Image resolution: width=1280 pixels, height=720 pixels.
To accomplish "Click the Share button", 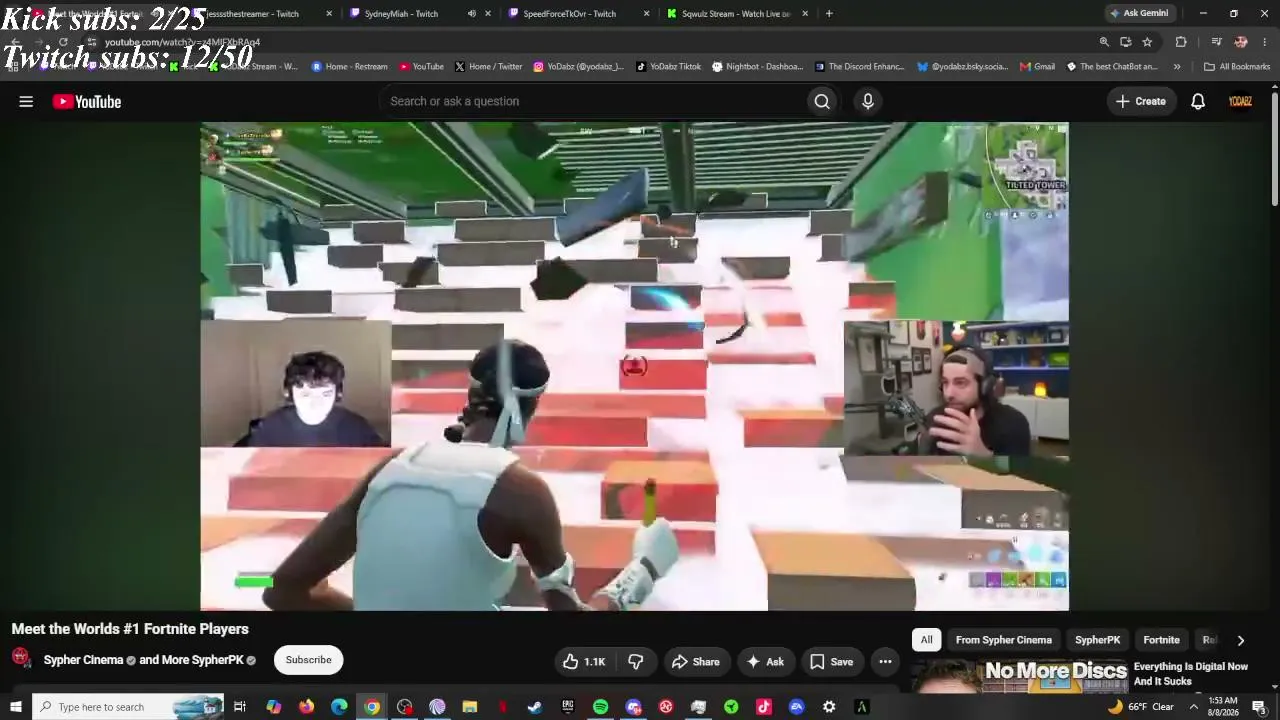I will (x=695, y=661).
